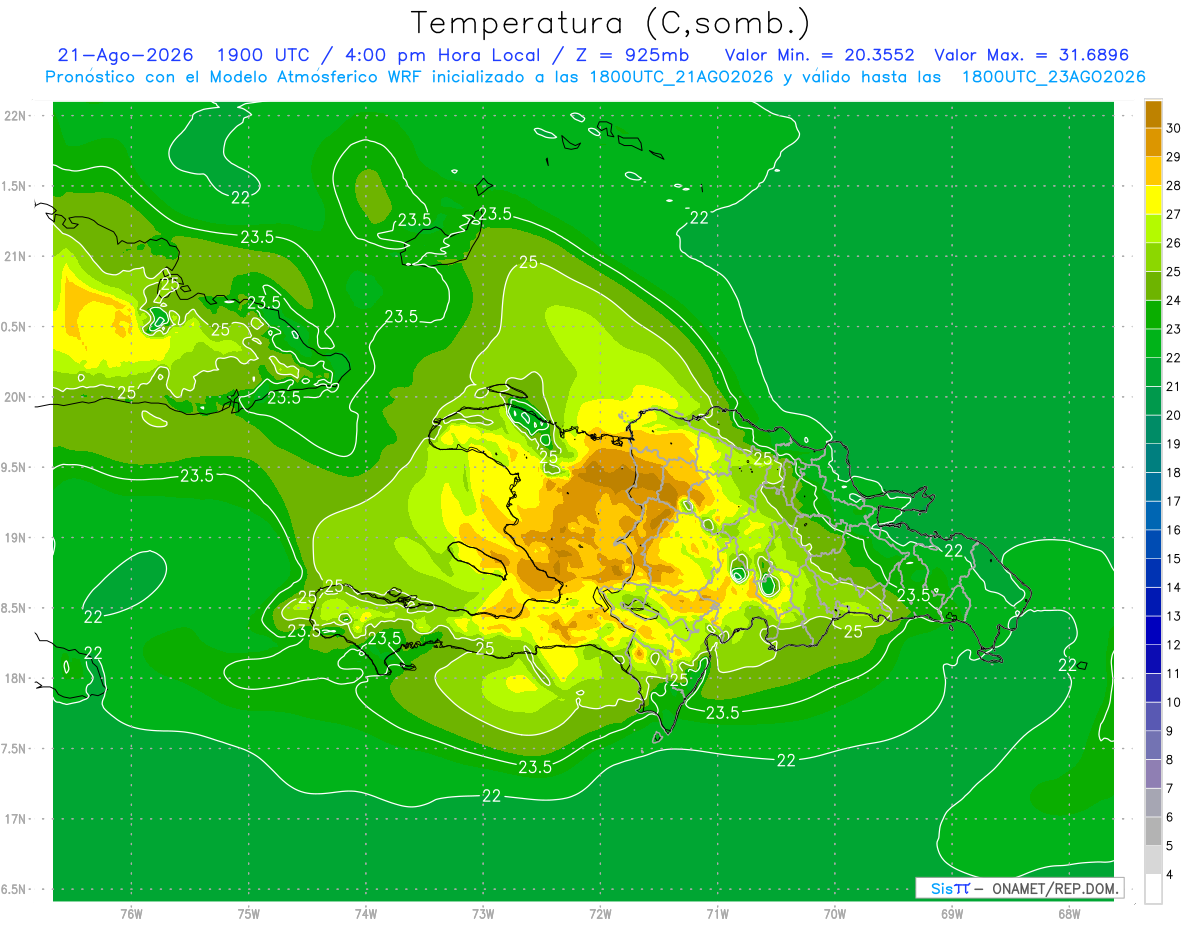This screenshot has height=927, width=1200.
Task: Click the latitude axis label '1.5N'
Action: click(16, 186)
